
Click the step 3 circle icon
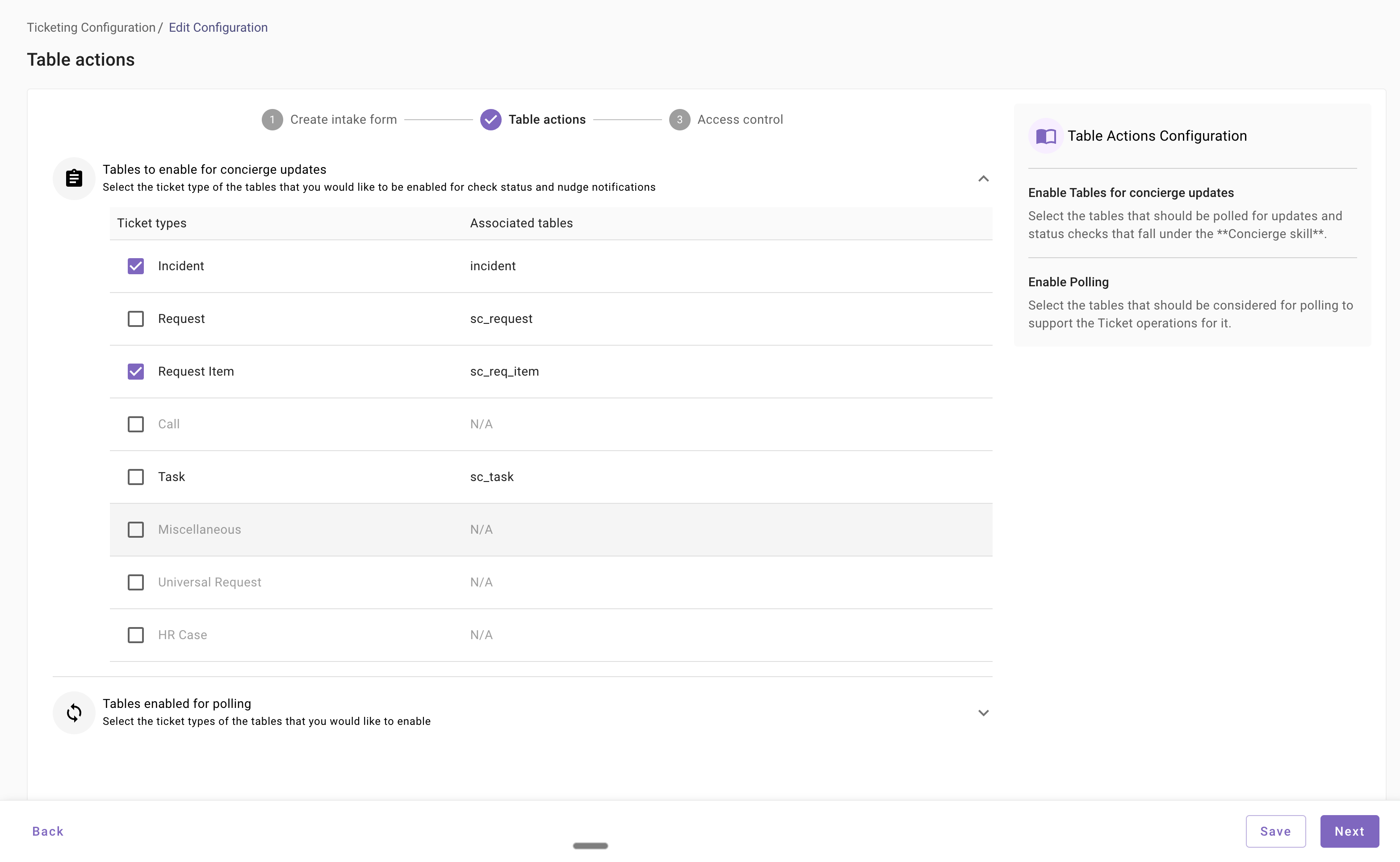(679, 120)
